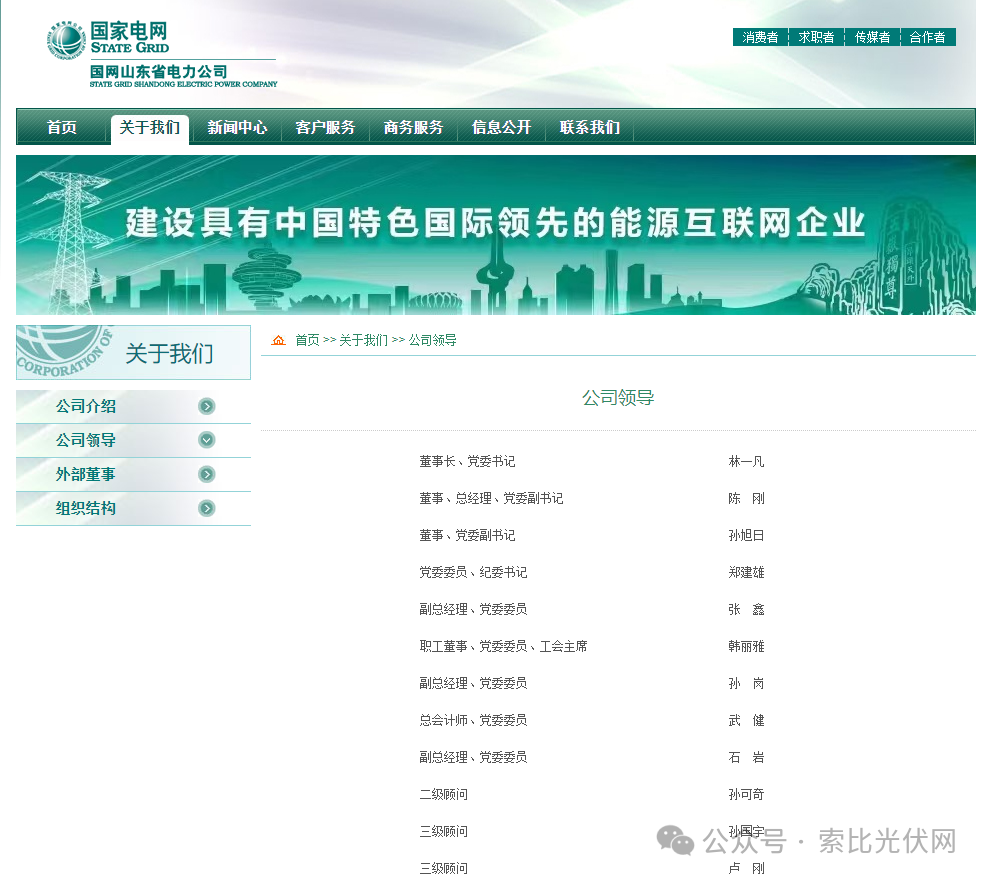Click the 传媒者 top link
Image resolution: width=988 pixels, height=881 pixels.
pyautogui.click(x=872, y=37)
